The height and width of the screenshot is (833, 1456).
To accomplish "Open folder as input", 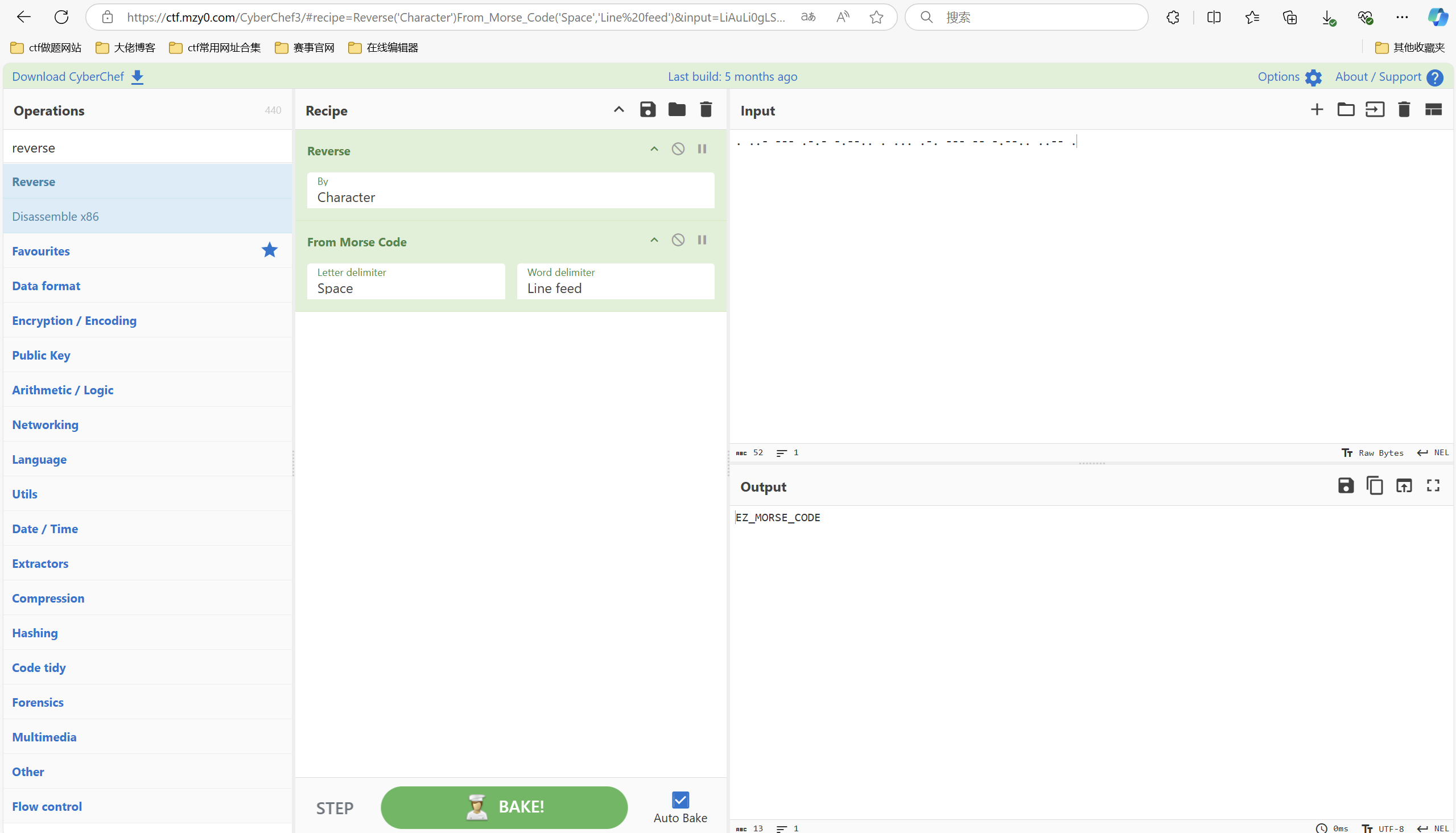I will click(x=1346, y=109).
